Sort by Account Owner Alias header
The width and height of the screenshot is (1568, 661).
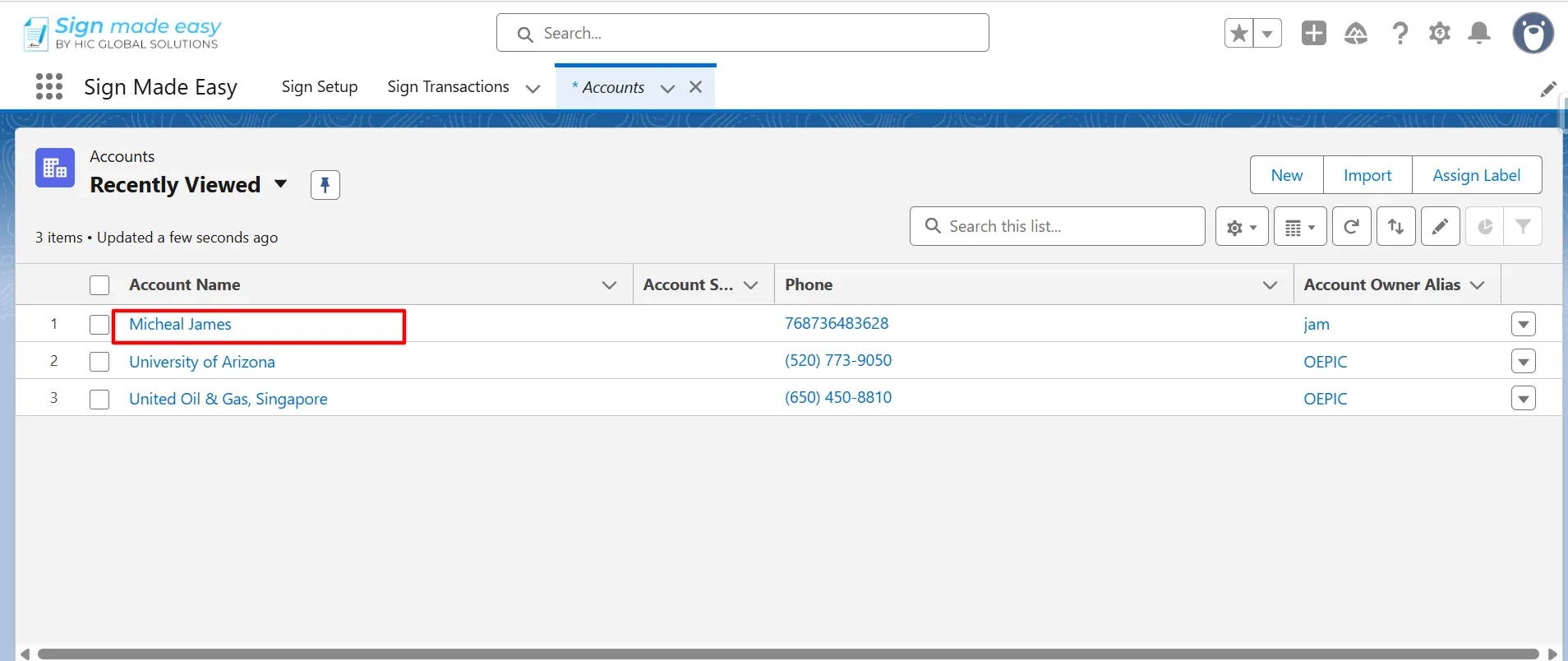coord(1382,284)
